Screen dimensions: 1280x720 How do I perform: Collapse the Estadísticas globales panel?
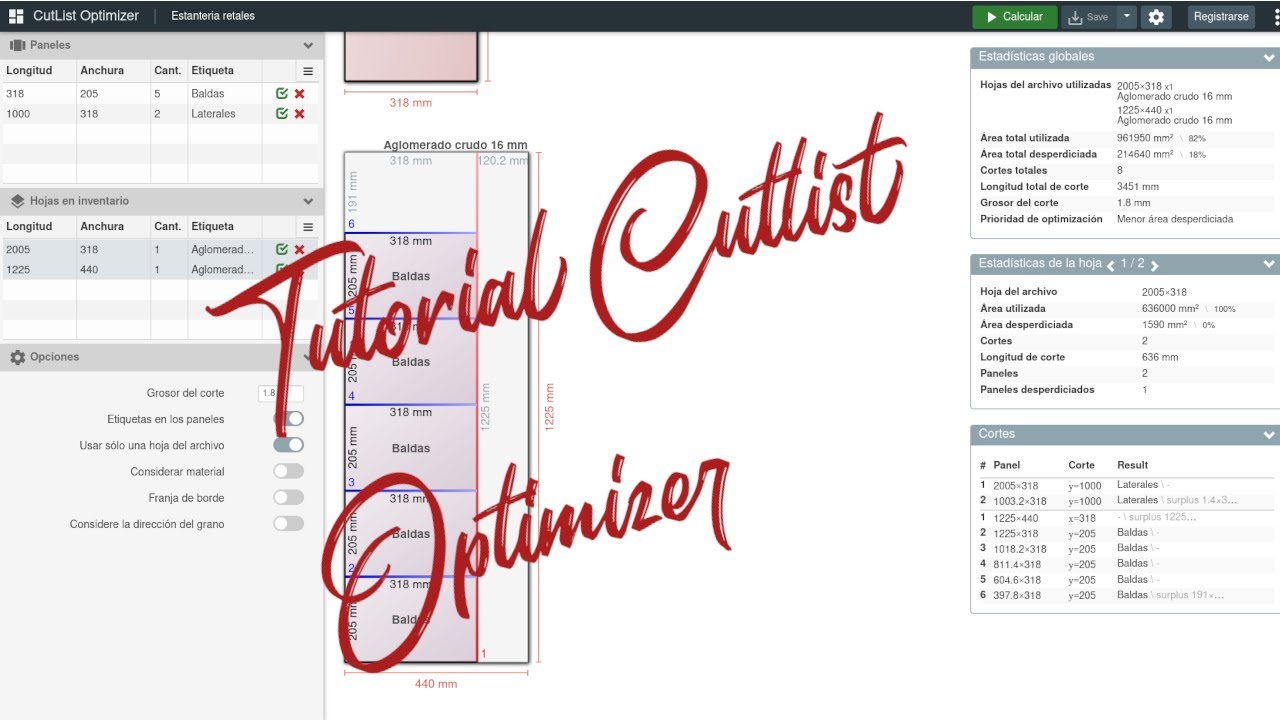click(x=1269, y=58)
